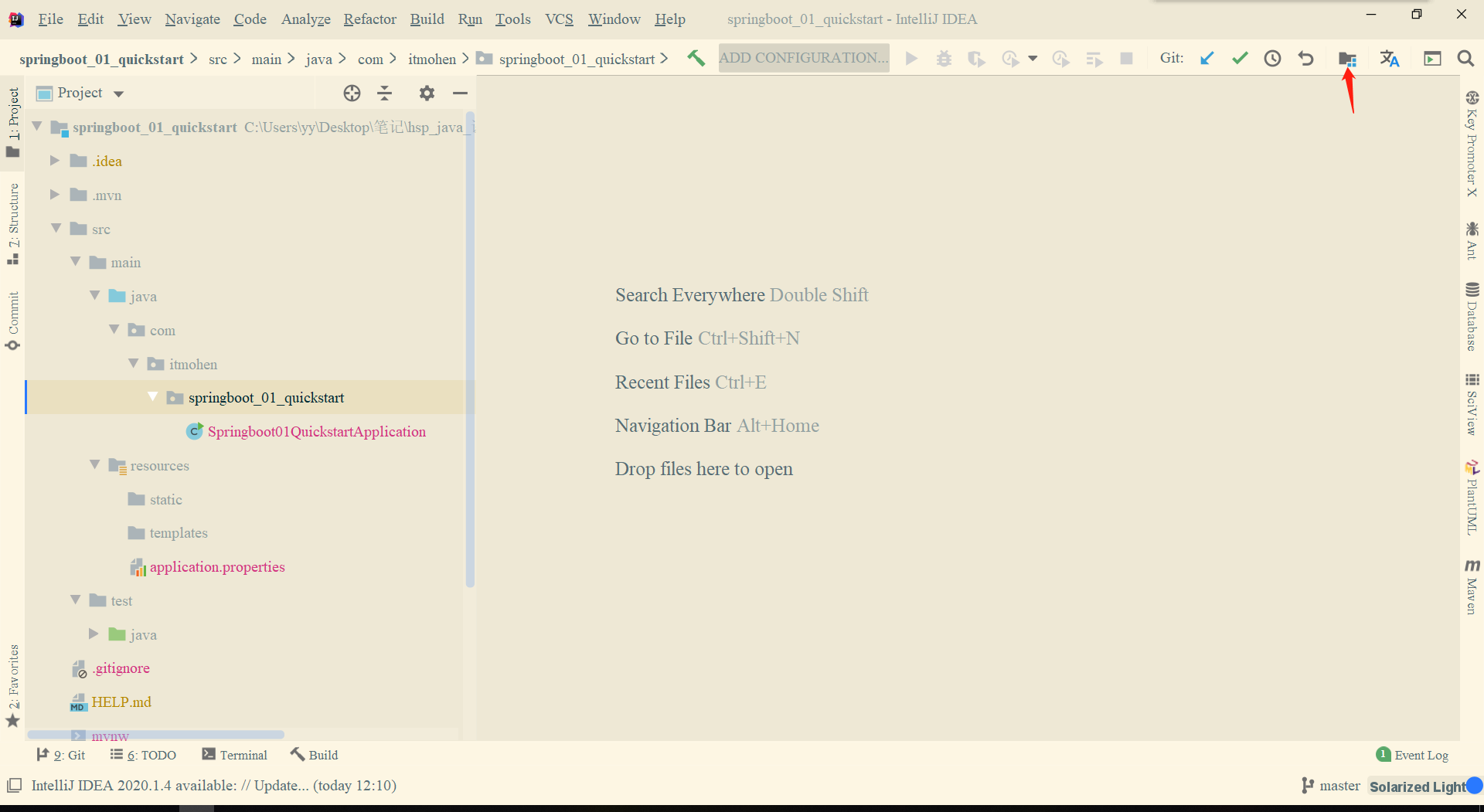The height and width of the screenshot is (812, 1484).
Task: Click the Git Commit checkmark icon
Action: point(1240,59)
